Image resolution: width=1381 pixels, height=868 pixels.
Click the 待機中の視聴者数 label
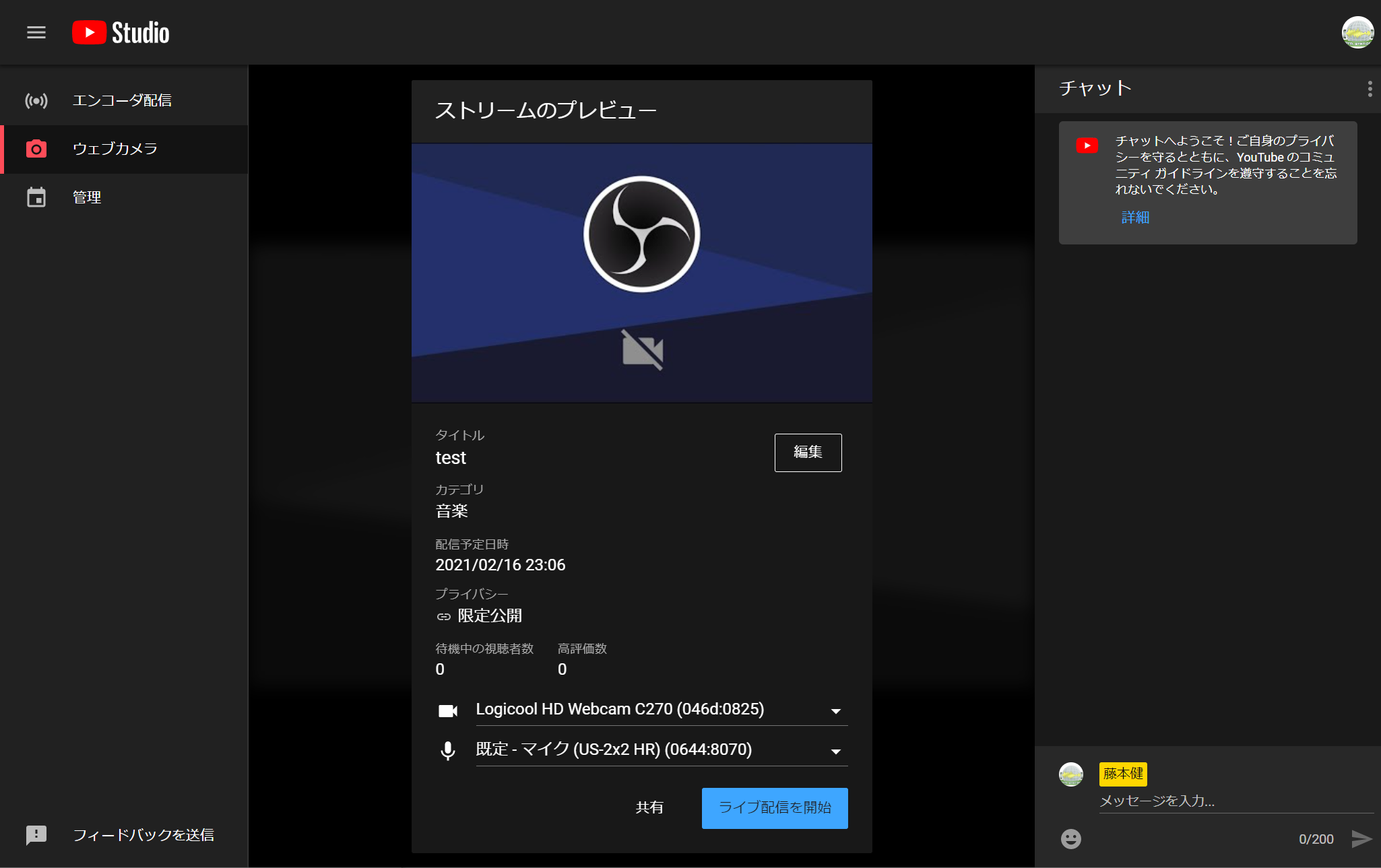484,648
